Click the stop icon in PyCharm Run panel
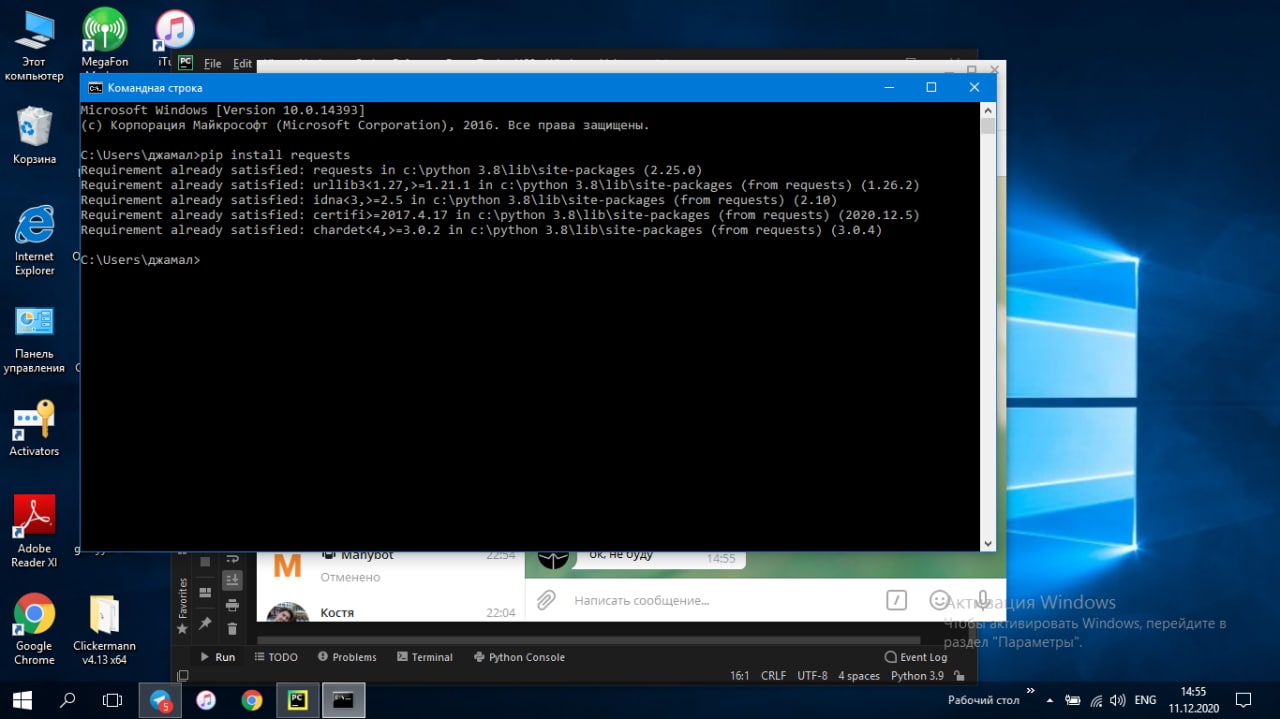 click(x=205, y=562)
